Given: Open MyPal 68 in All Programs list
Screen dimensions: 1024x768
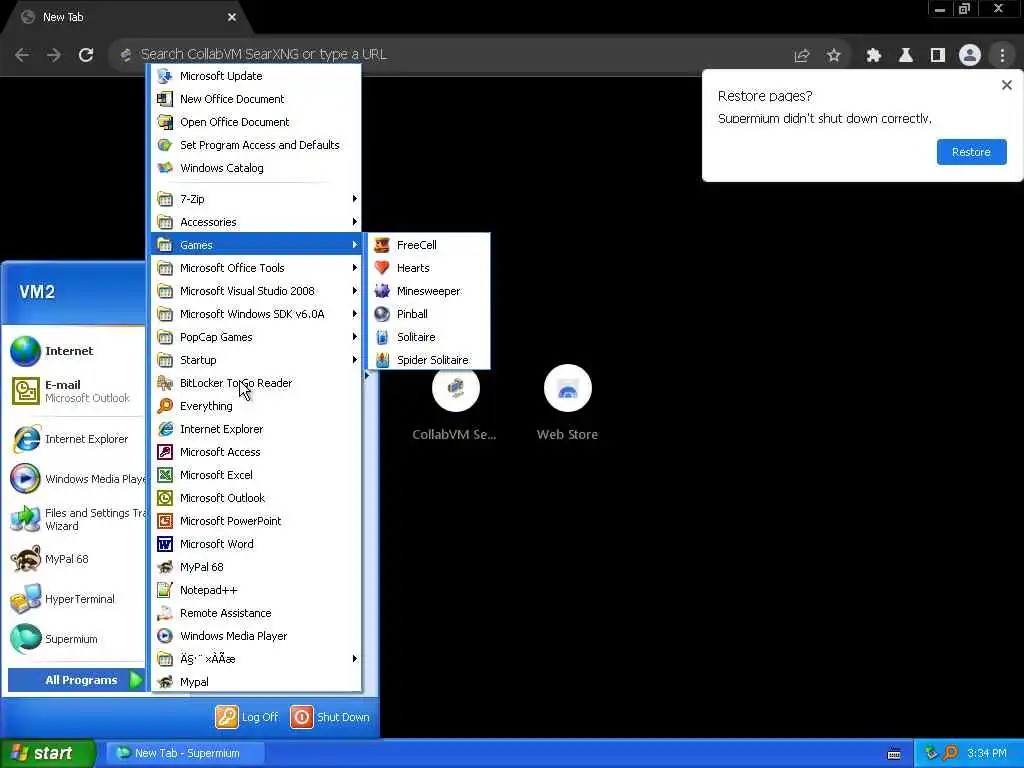Looking at the screenshot, I should [256, 567].
